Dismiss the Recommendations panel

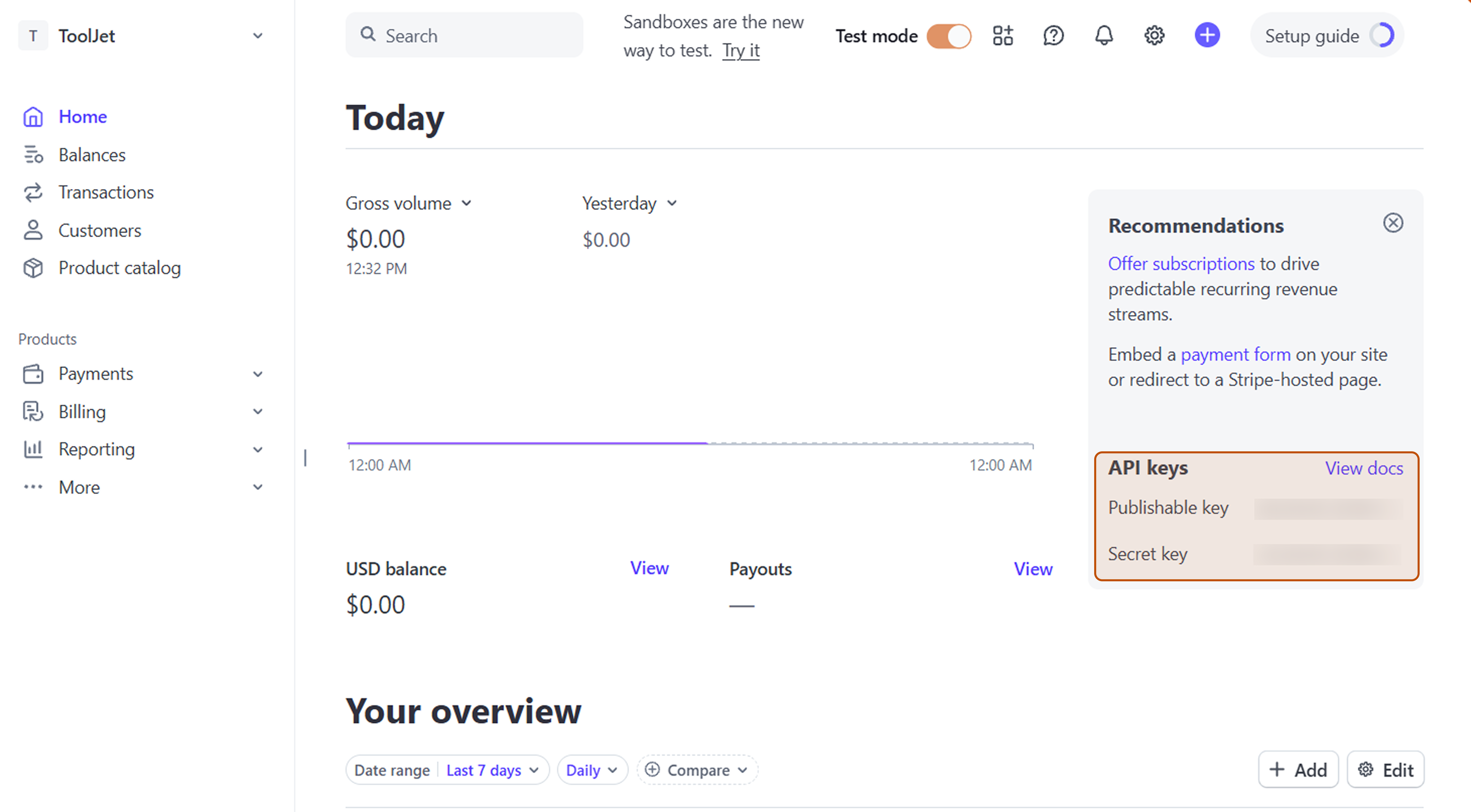(1393, 223)
